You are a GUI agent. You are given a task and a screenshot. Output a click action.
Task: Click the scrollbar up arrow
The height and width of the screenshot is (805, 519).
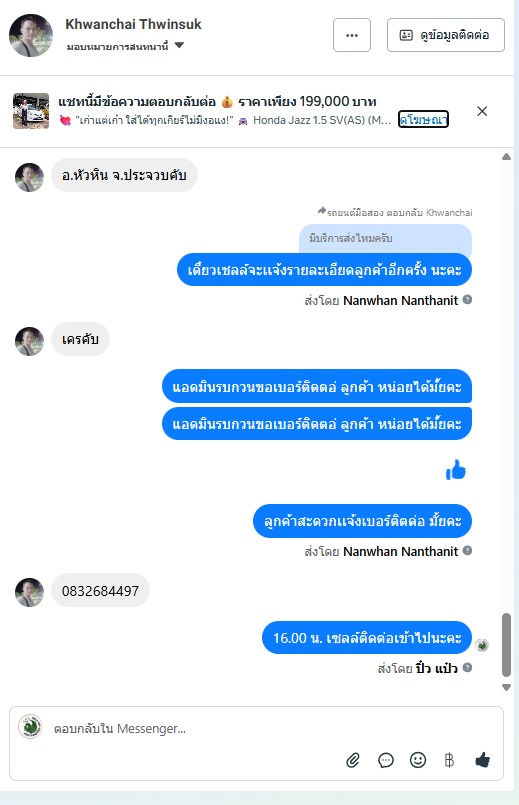tap(506, 157)
